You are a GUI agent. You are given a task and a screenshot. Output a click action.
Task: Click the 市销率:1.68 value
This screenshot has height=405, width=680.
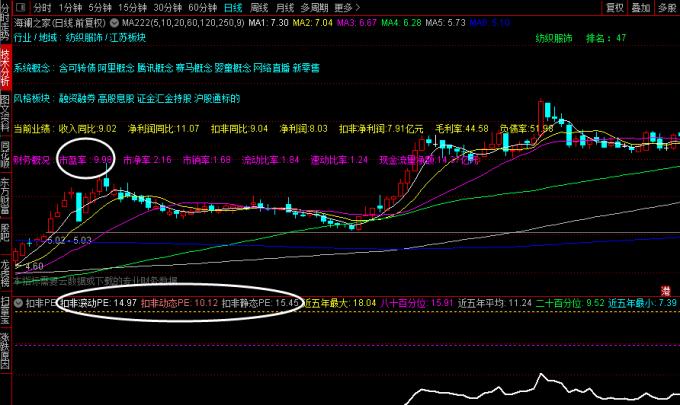tap(207, 160)
